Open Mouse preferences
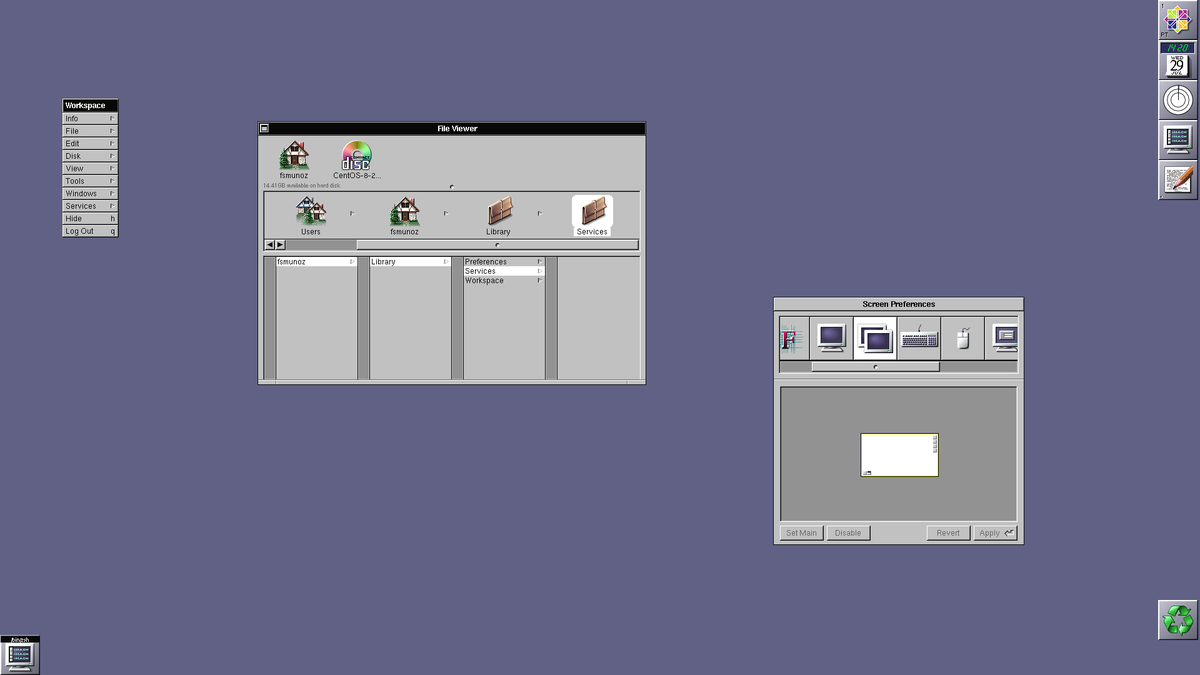The width and height of the screenshot is (1200, 675). [960, 338]
